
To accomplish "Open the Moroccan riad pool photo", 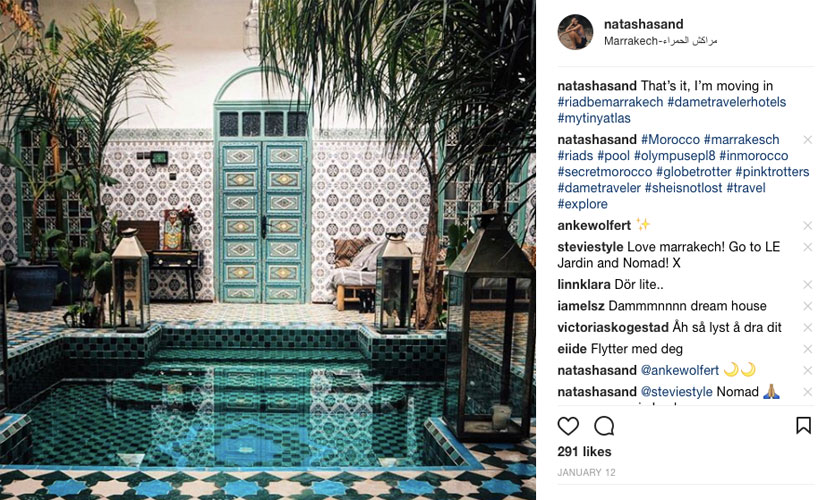I will [x=268, y=250].
